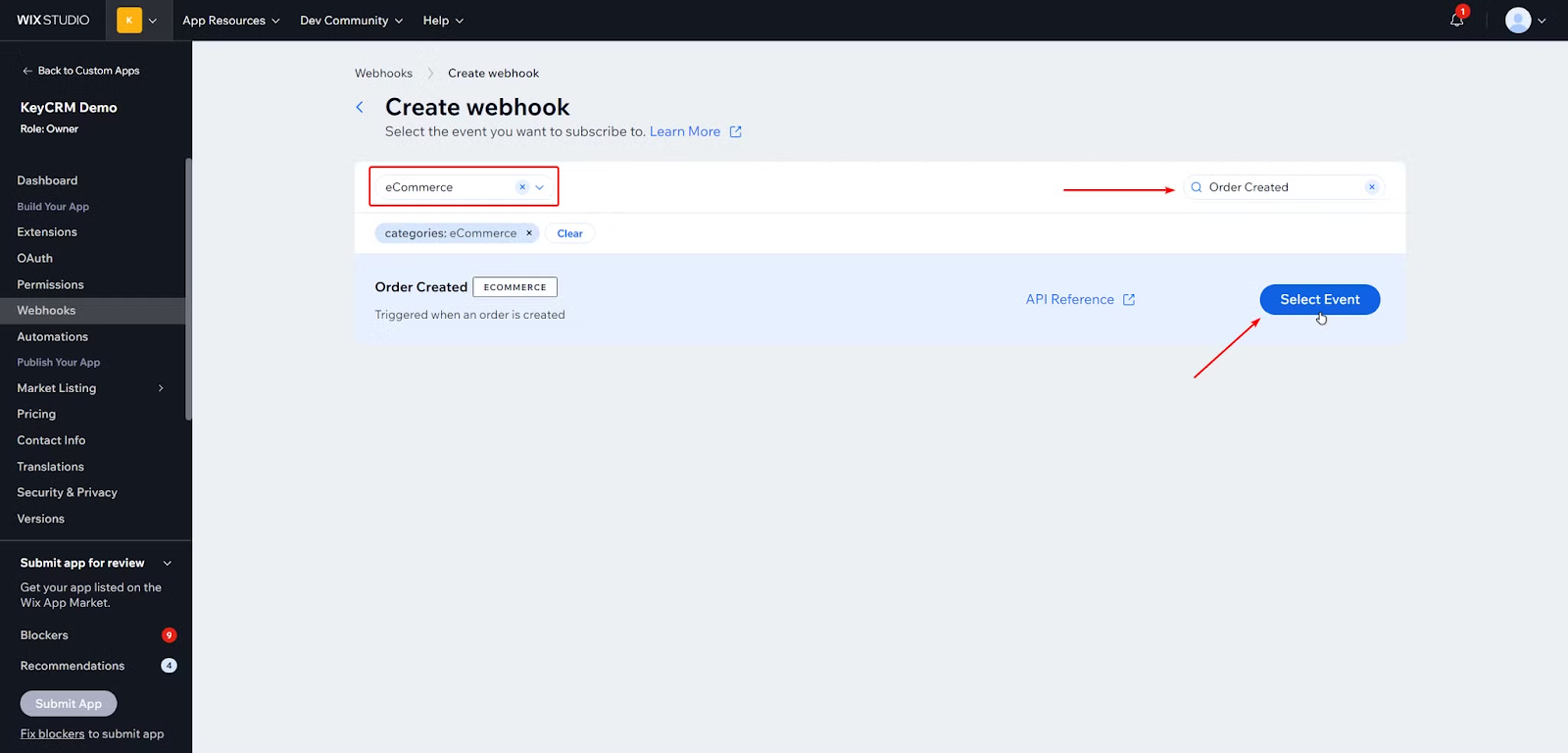This screenshot has width=1568, height=753.
Task: Click the Create webhook breadcrumb text
Action: (493, 74)
